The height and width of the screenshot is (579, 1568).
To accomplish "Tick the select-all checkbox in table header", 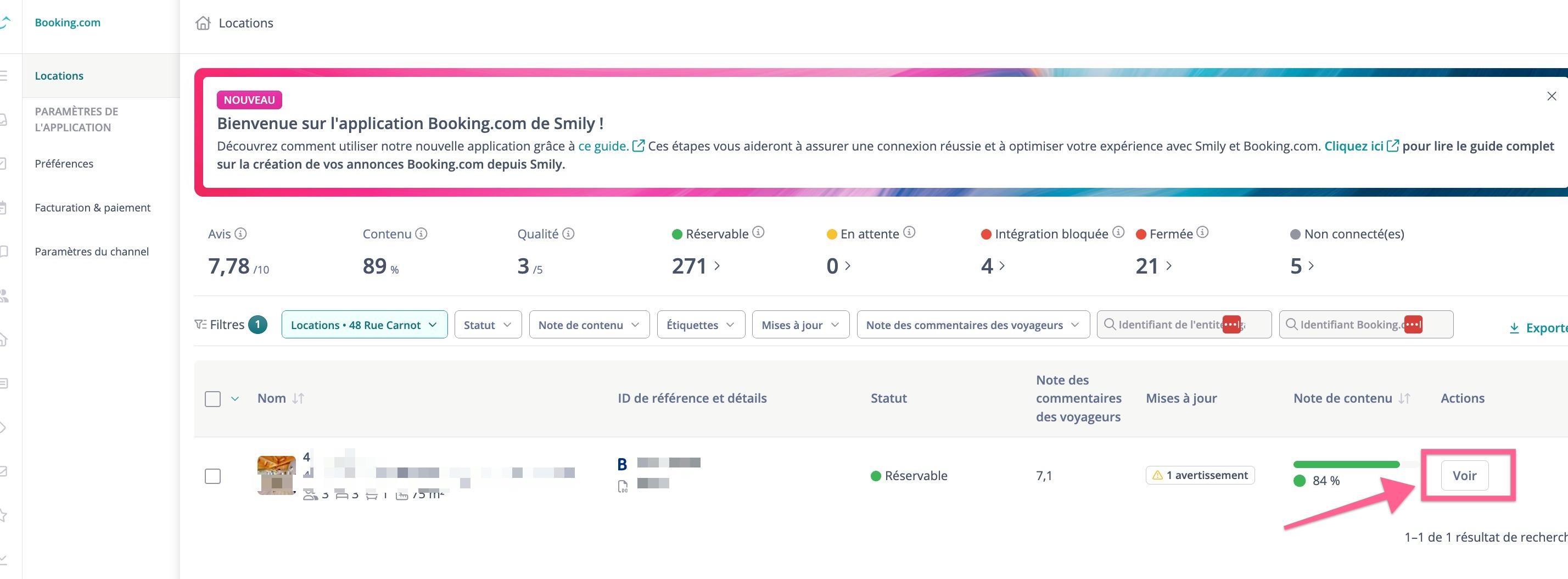I will 212,399.
